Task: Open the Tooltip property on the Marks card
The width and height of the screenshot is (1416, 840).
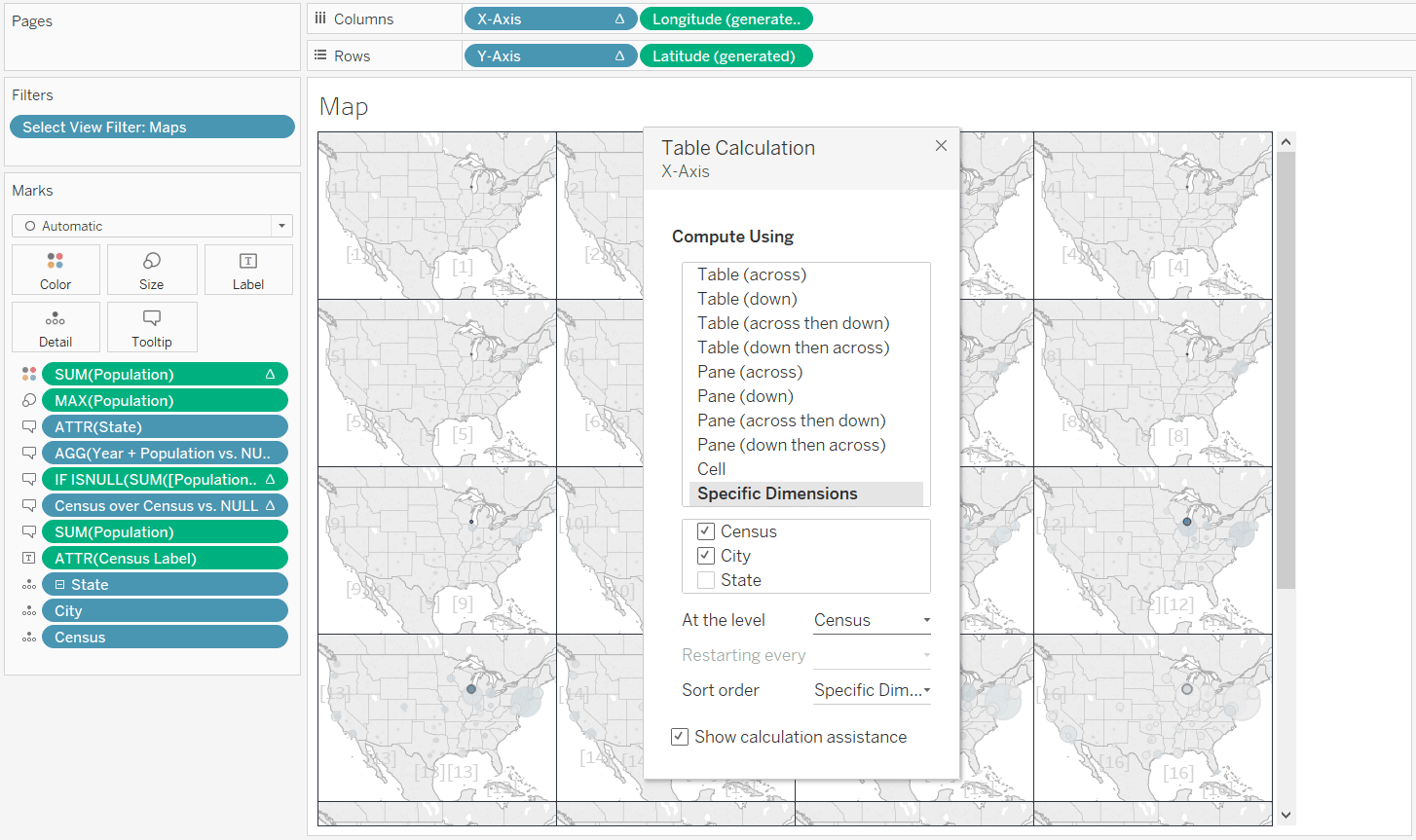Action: 152,327
